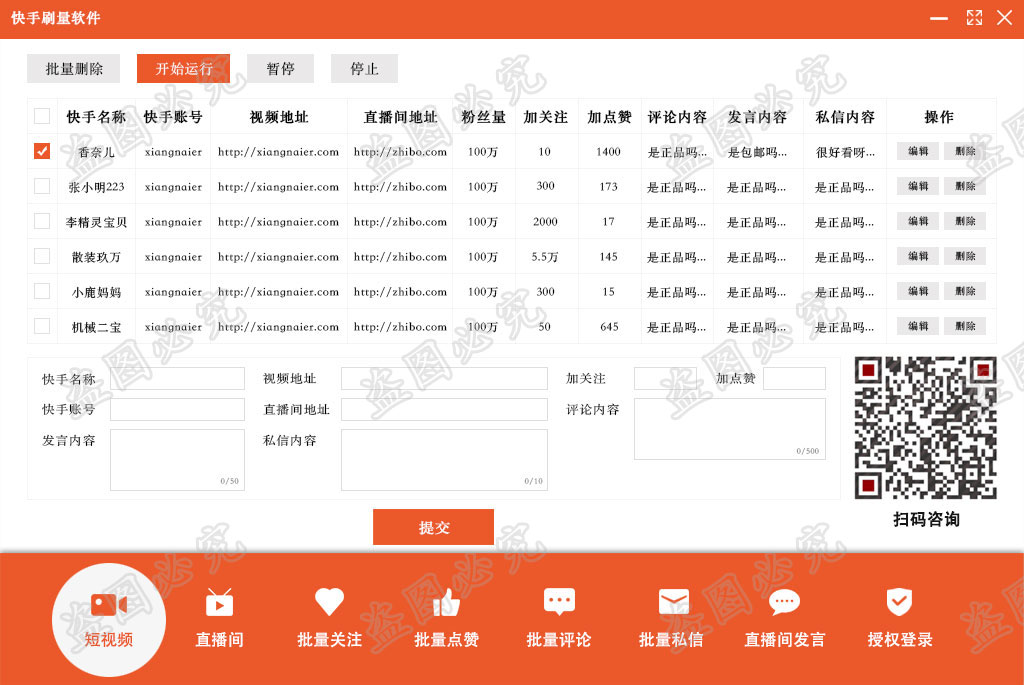1024x685 pixels.
Task: Focus the 视频地址 input field
Action: coord(444,378)
